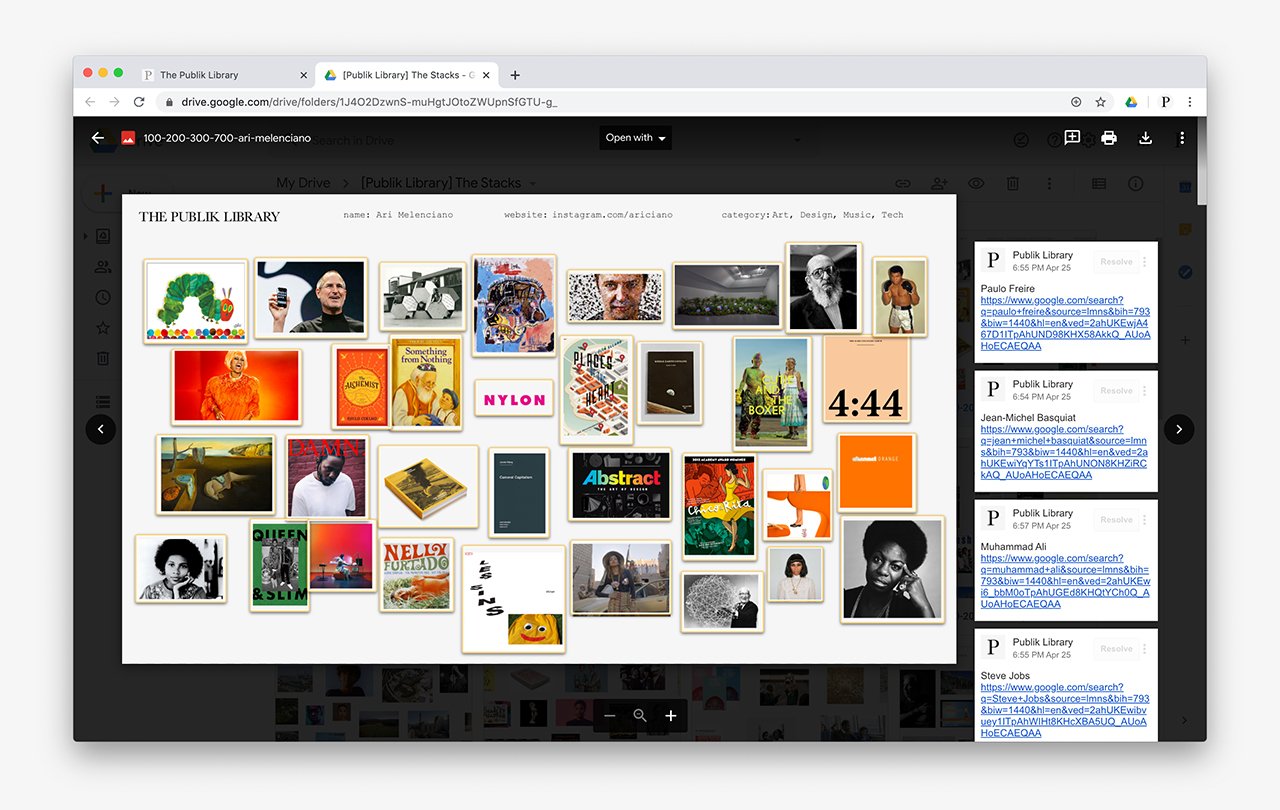Resolve the Muhammad Ali comment
Screen dimensions: 1280x810
click(1116, 520)
